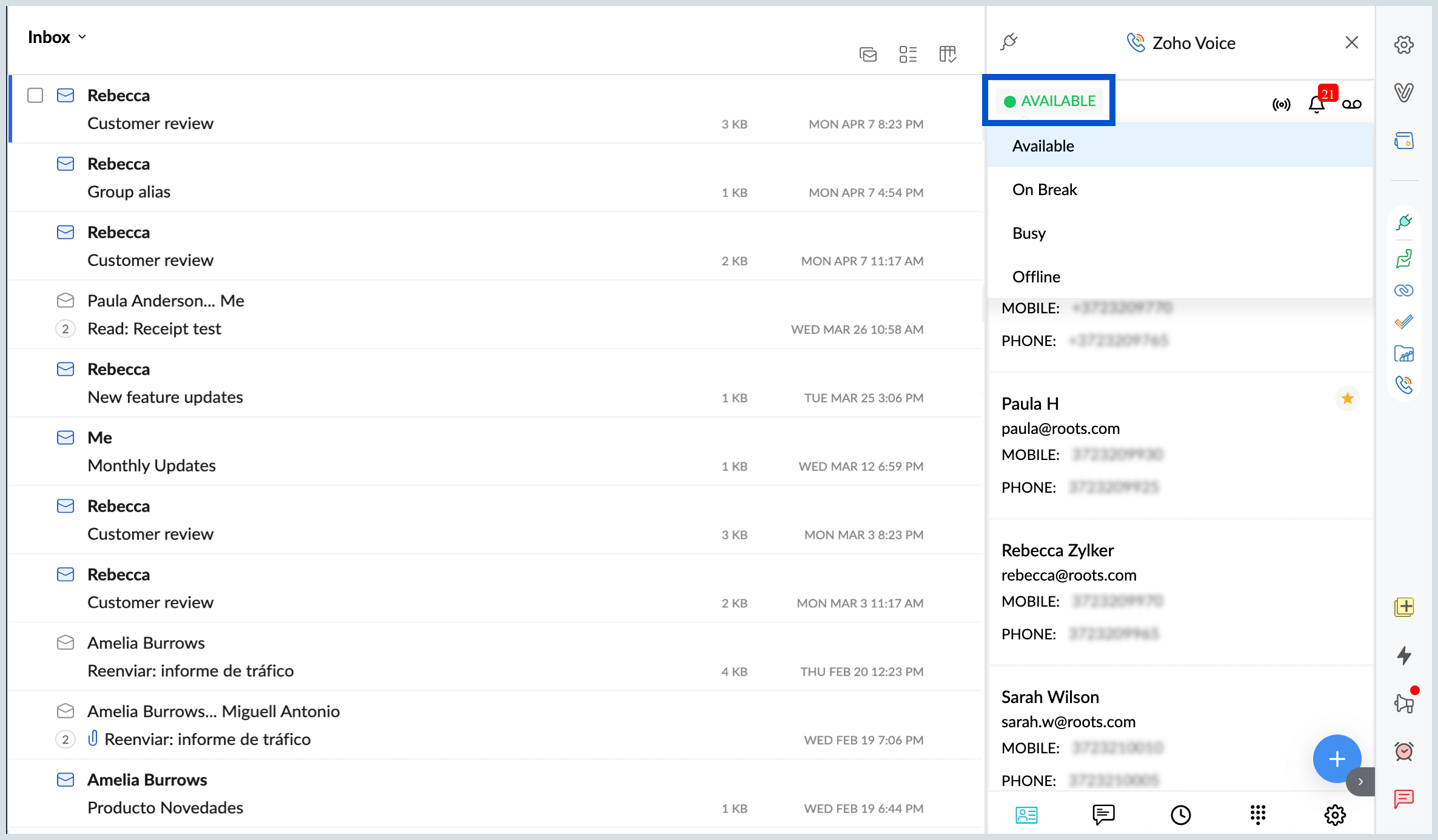Open the SMS messages tab icon
The width and height of the screenshot is (1438, 840).
click(1103, 815)
